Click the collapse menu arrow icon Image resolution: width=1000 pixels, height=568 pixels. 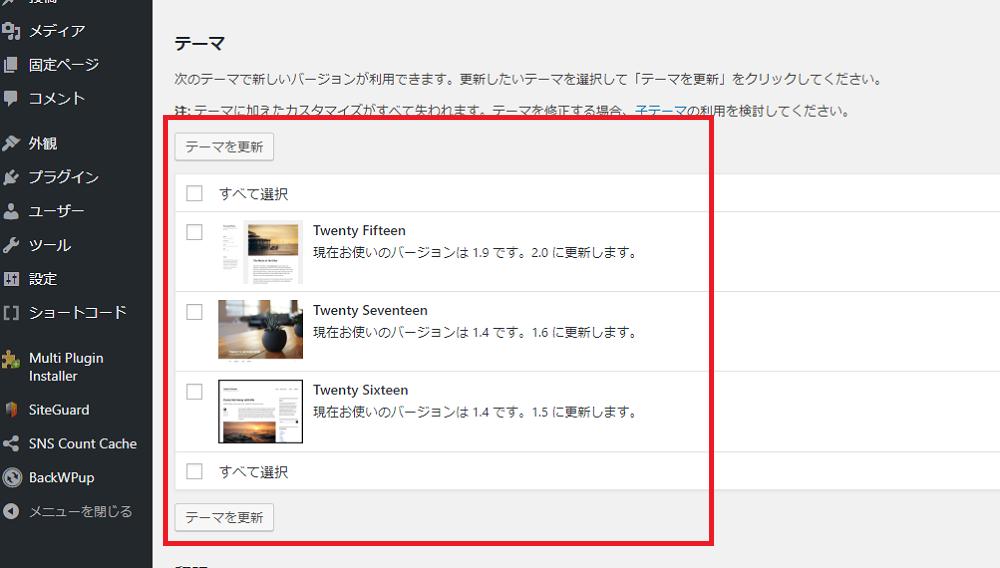pyautogui.click(x=11, y=511)
